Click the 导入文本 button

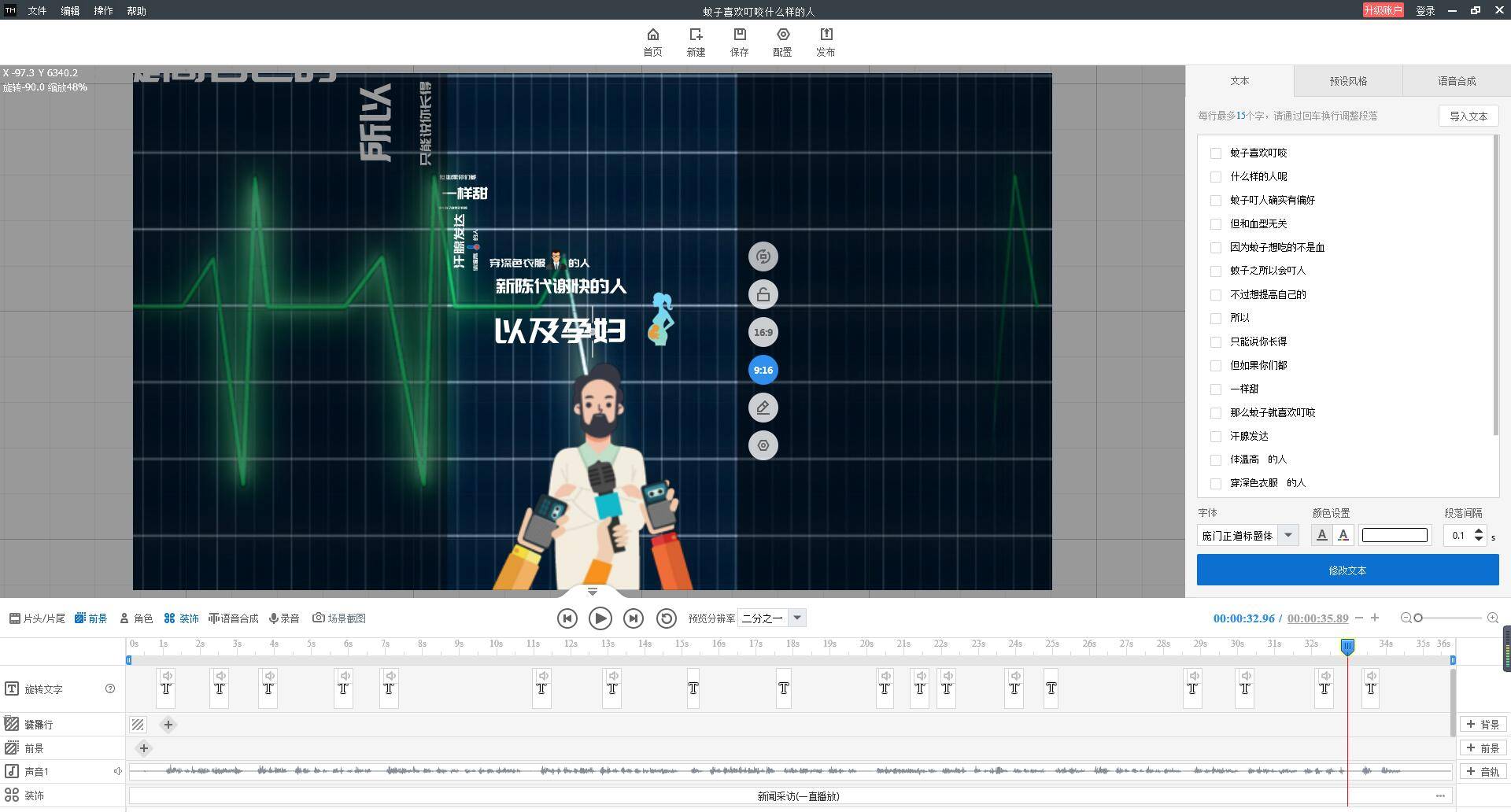1469,116
